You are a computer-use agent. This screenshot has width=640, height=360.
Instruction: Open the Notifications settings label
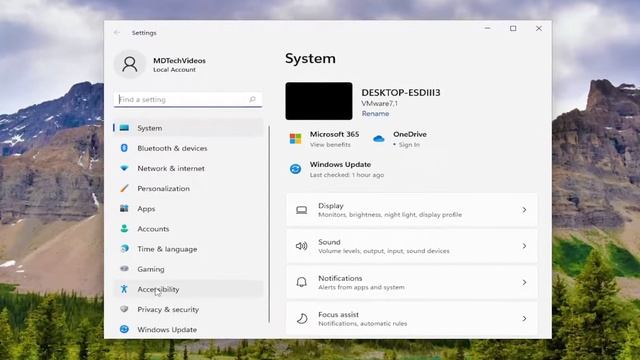point(340,278)
